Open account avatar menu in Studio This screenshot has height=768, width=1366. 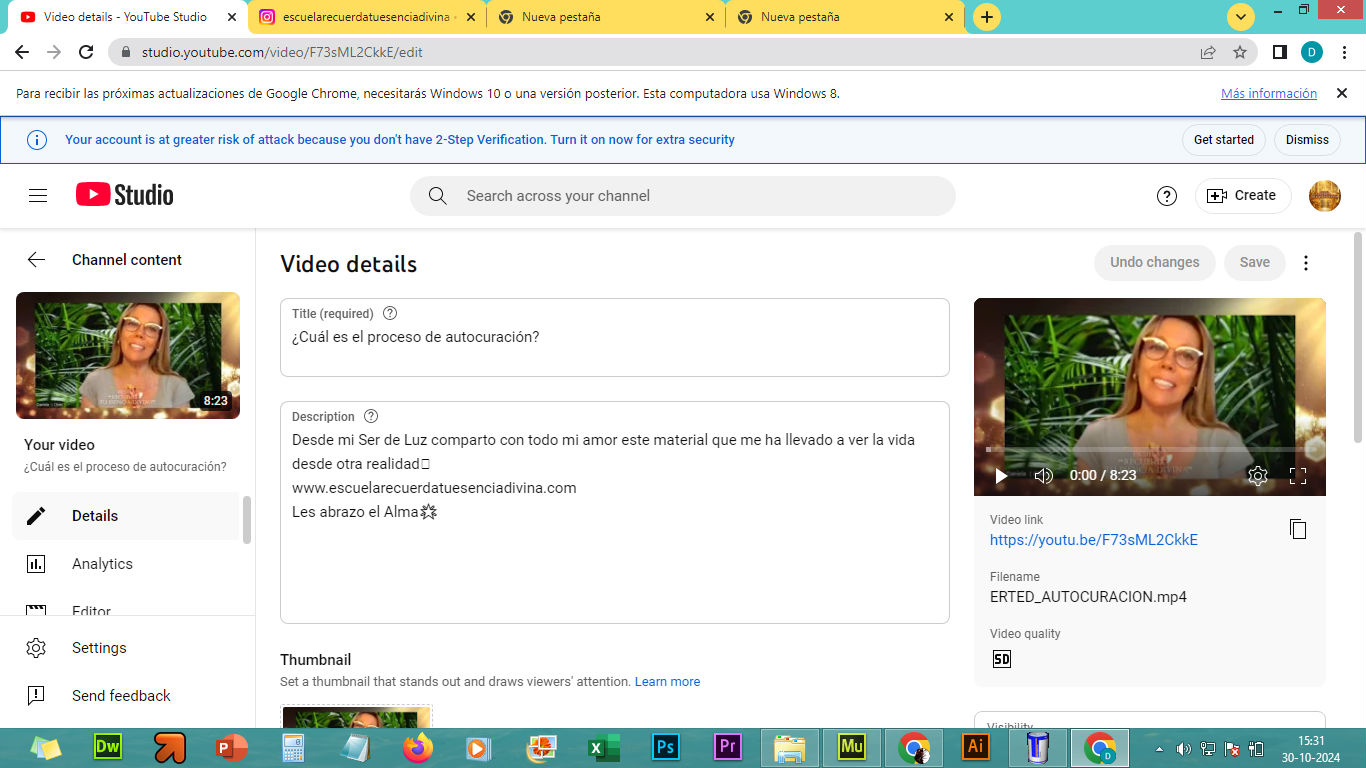coord(1324,196)
